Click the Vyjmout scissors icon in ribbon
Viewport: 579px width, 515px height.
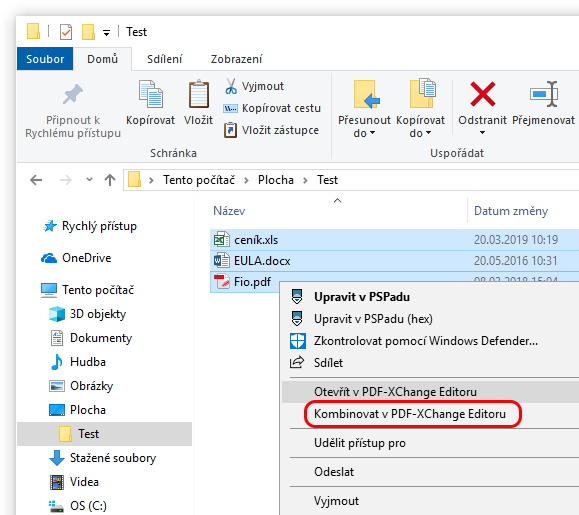pyautogui.click(x=231, y=86)
